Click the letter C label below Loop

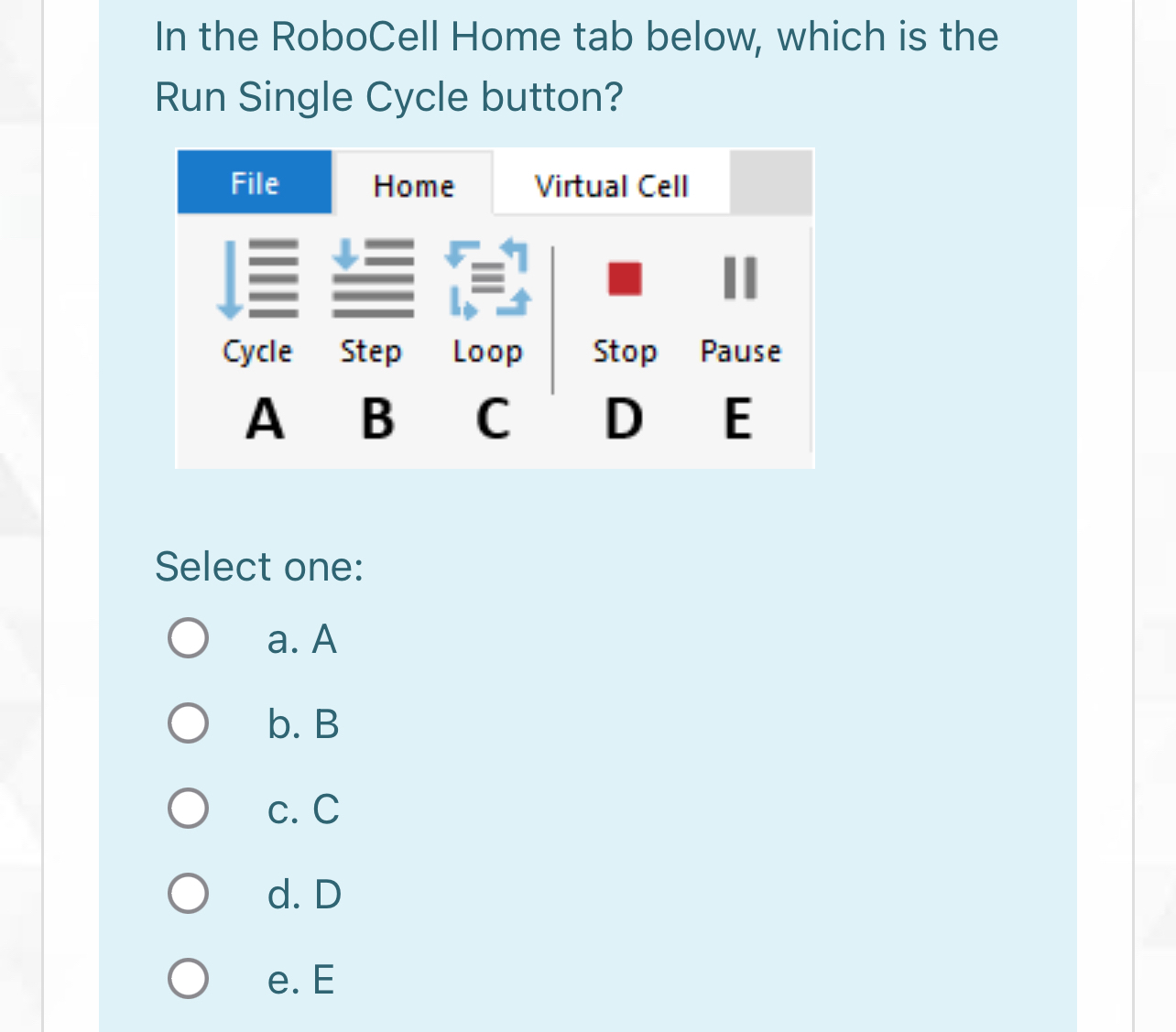pyautogui.click(x=491, y=419)
